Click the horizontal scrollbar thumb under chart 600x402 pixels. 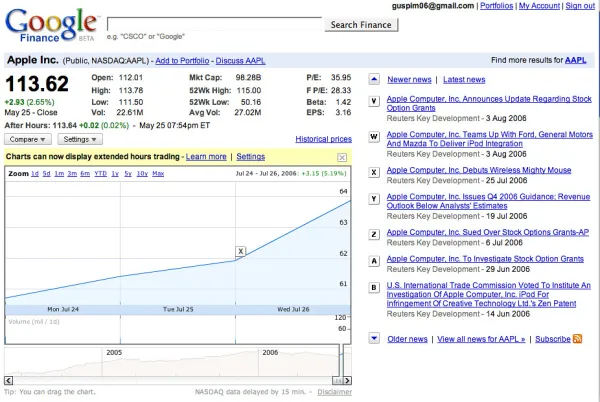338,381
